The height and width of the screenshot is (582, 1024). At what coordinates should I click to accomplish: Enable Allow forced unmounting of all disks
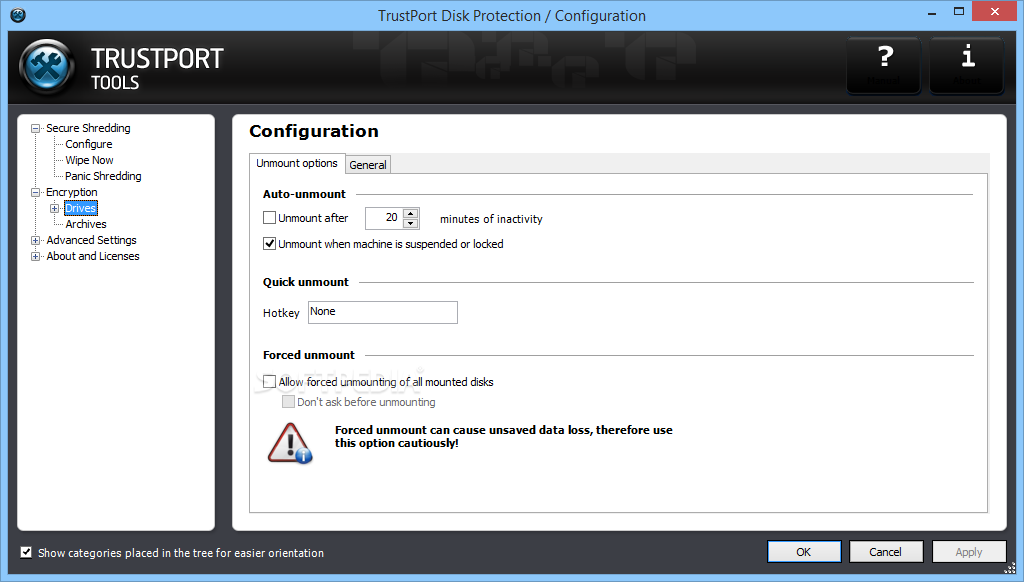click(x=269, y=381)
